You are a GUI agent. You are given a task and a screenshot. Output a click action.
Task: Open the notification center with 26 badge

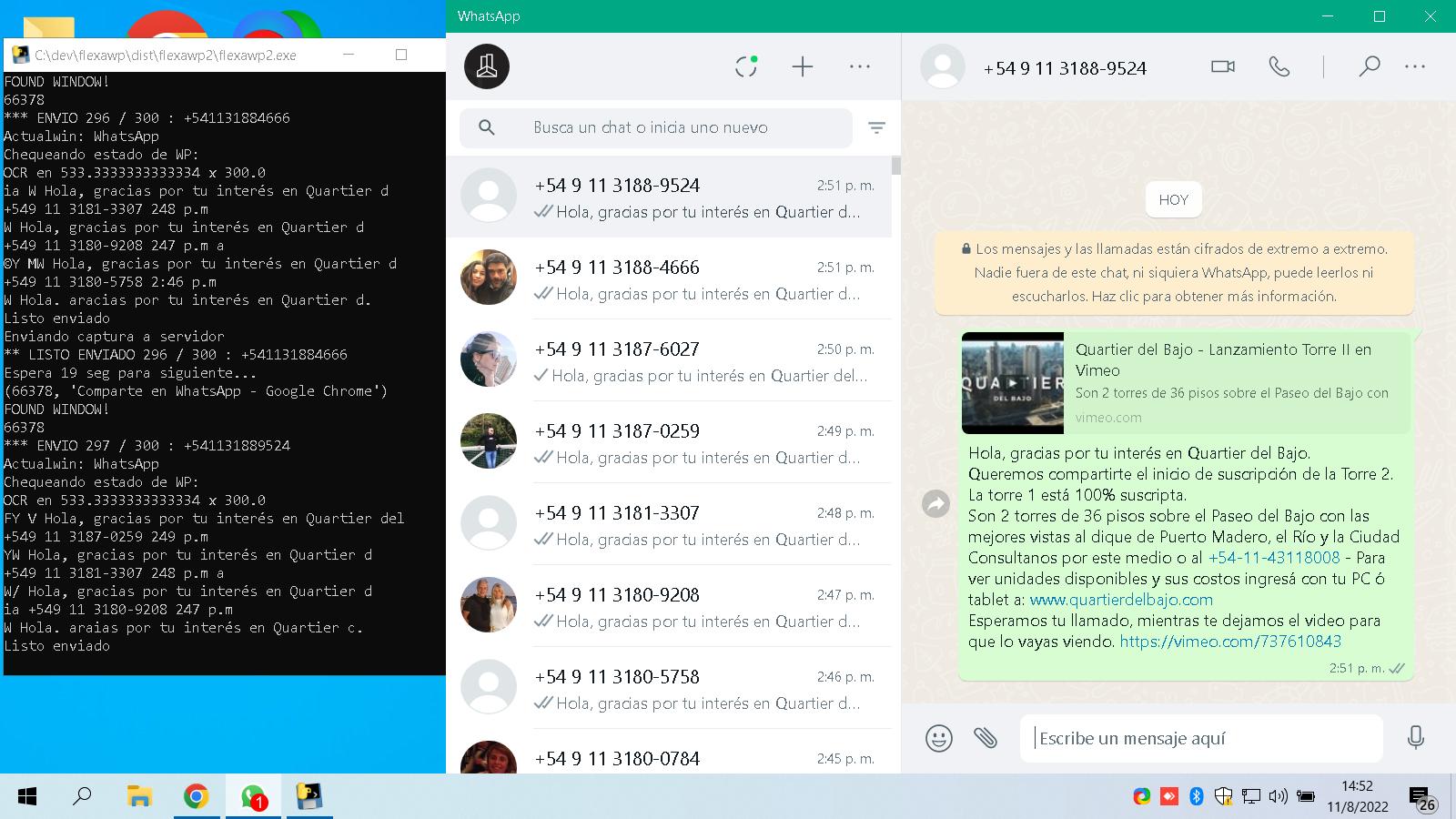click(x=1422, y=799)
